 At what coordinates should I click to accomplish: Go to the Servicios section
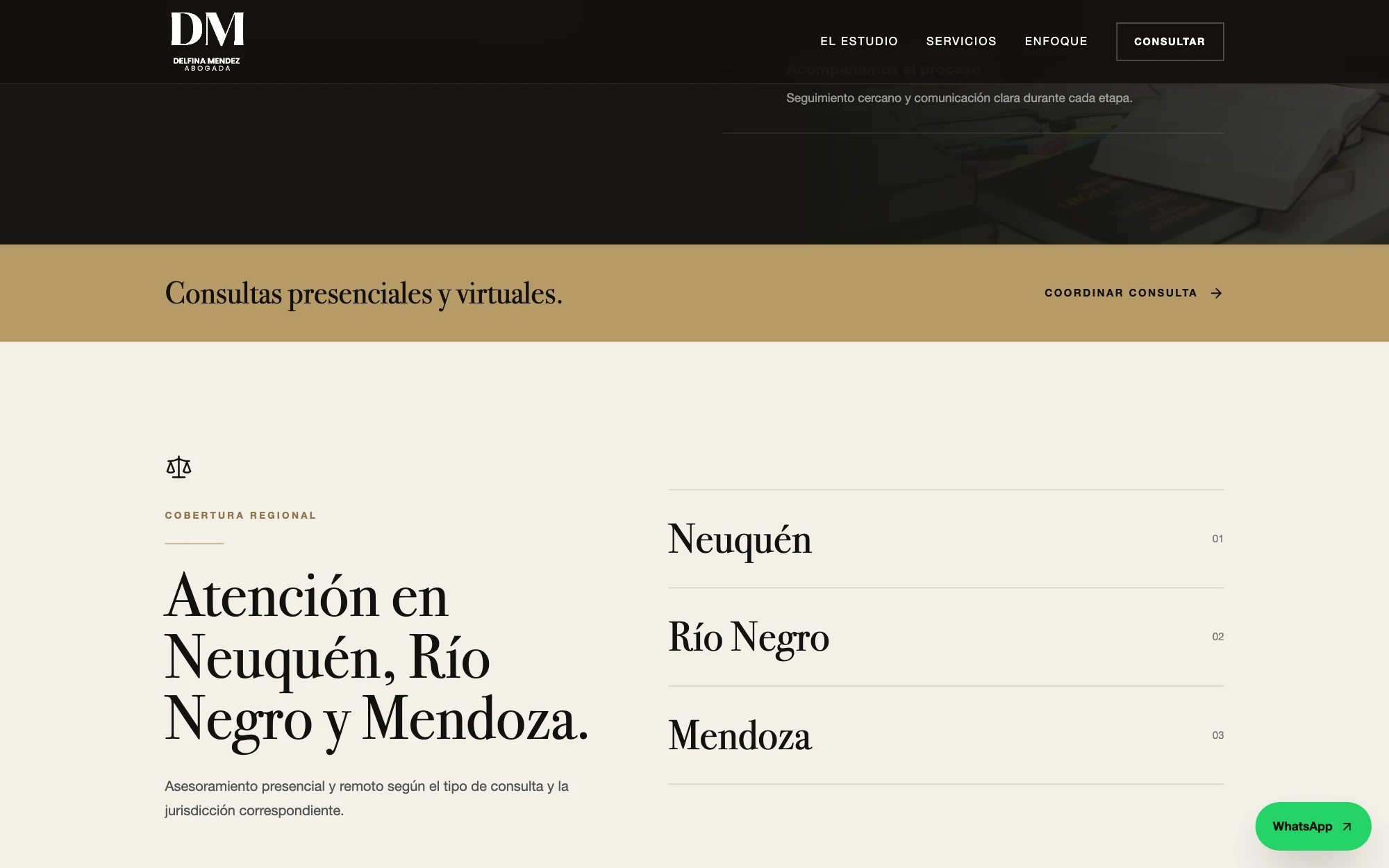click(x=961, y=42)
